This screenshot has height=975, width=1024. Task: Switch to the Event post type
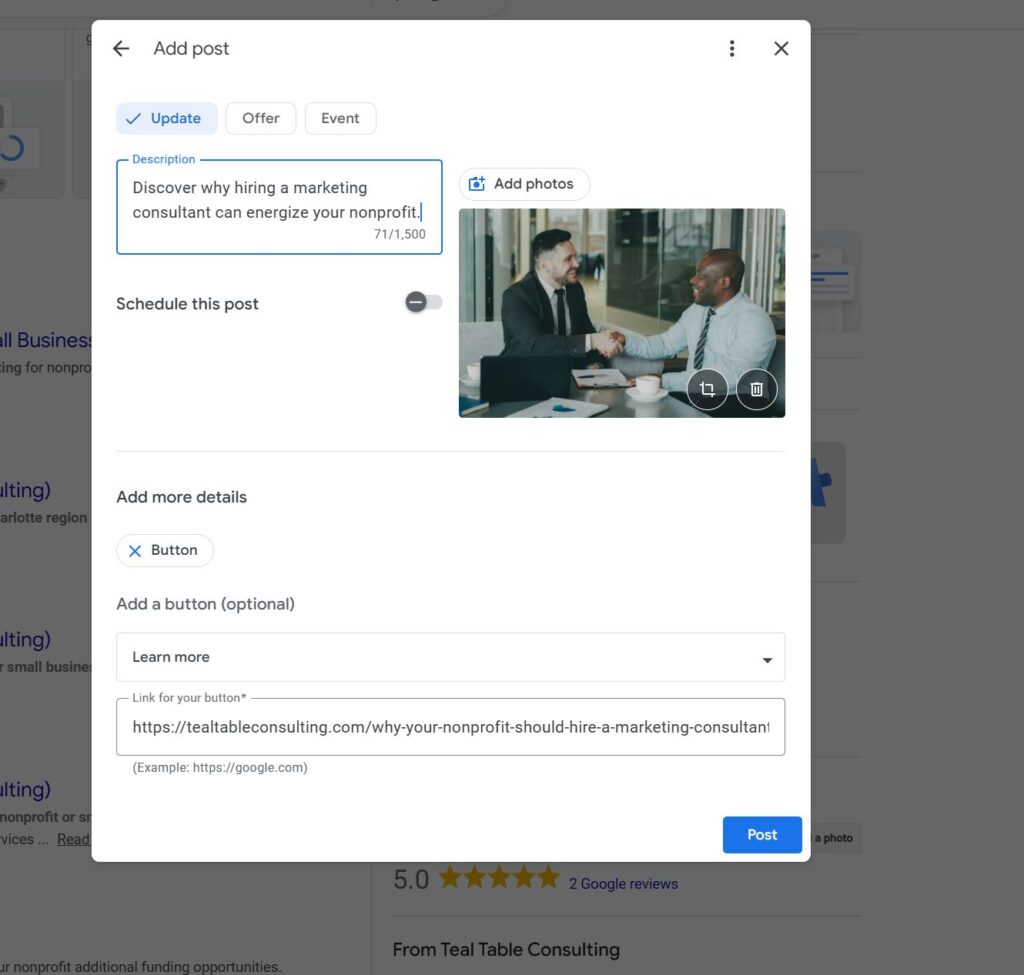[x=340, y=118]
